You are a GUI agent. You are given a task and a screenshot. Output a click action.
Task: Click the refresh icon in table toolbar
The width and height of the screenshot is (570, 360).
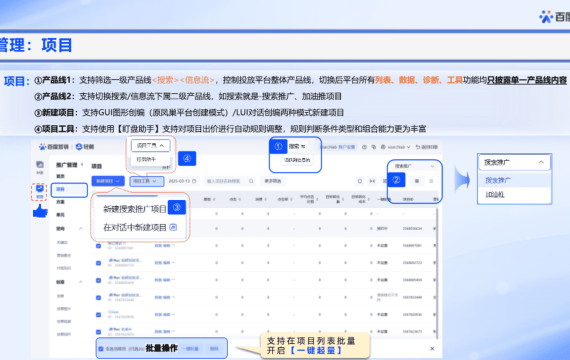(360, 181)
